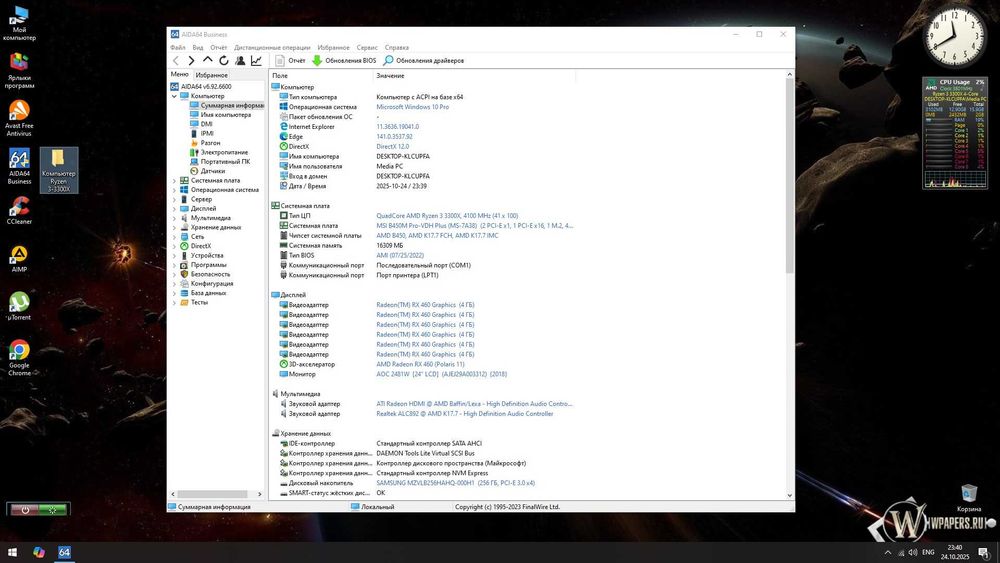Open the Корзина recycle bin icon
The image size is (1000, 563).
(969, 498)
